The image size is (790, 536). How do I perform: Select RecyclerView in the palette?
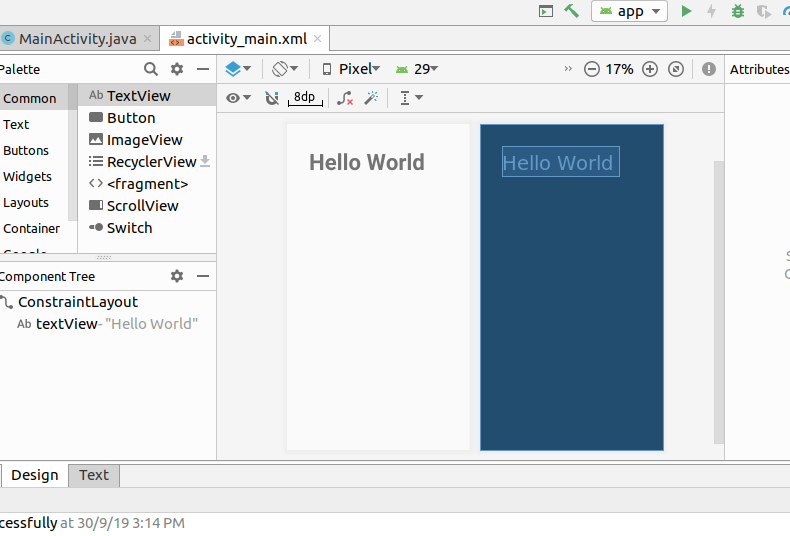tap(147, 162)
